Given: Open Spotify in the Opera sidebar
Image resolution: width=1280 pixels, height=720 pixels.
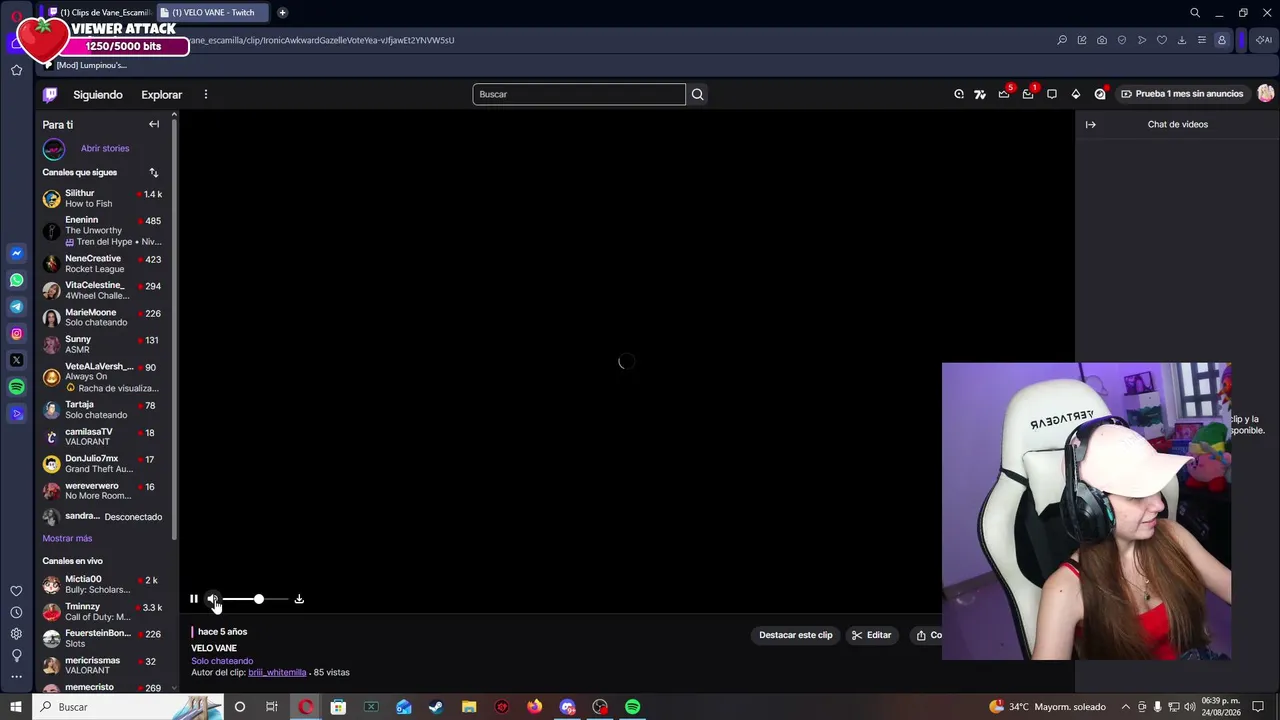Looking at the screenshot, I should pos(16,387).
